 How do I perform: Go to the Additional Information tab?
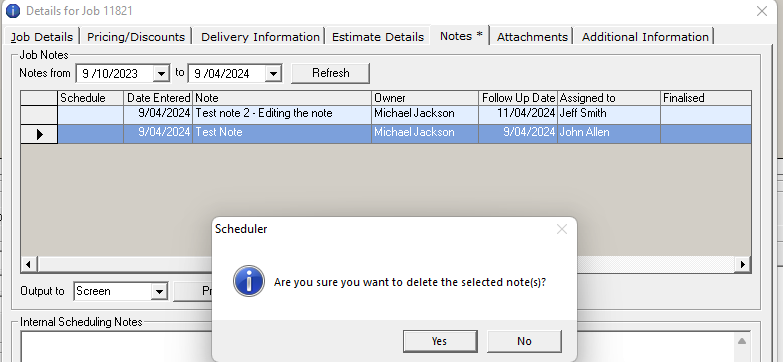pos(645,37)
